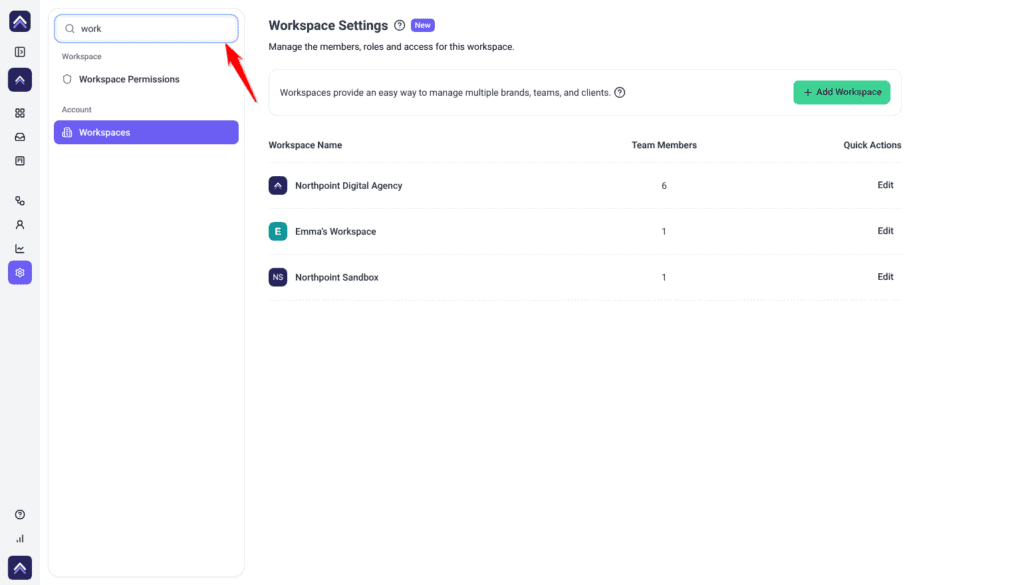Click the Northpoint Sandbox name

point(337,277)
